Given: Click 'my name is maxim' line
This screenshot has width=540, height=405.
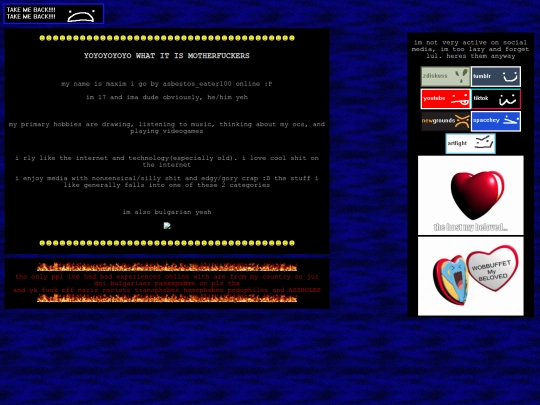Looking at the screenshot, I should [x=167, y=84].
